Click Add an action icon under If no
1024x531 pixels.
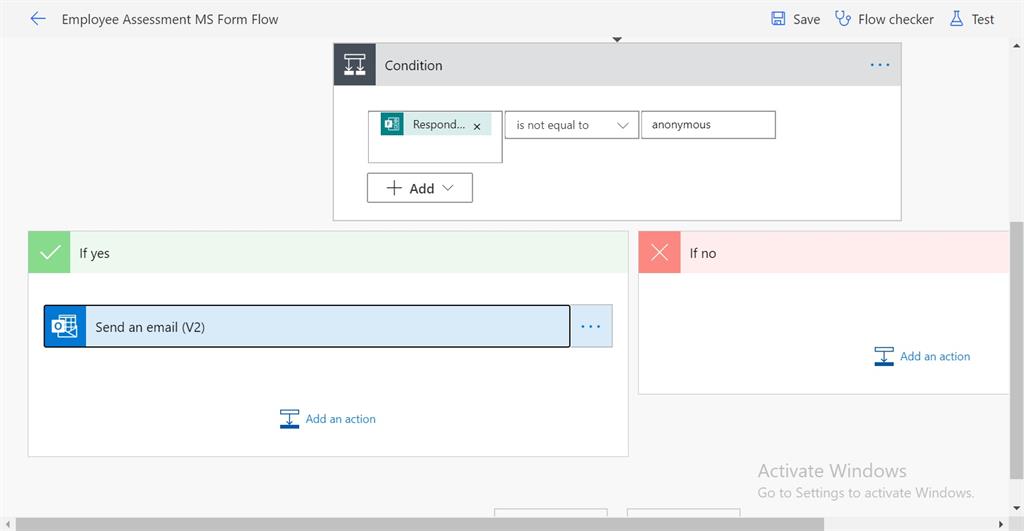tap(884, 356)
